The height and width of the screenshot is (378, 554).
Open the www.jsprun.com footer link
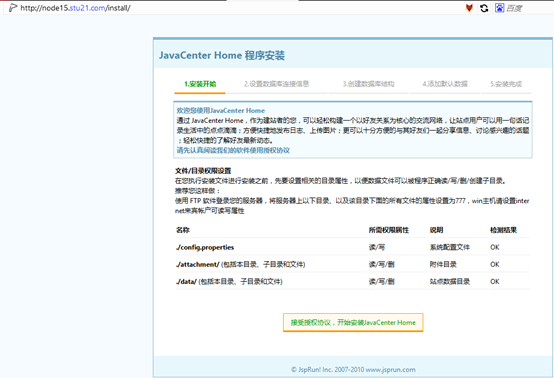point(390,370)
